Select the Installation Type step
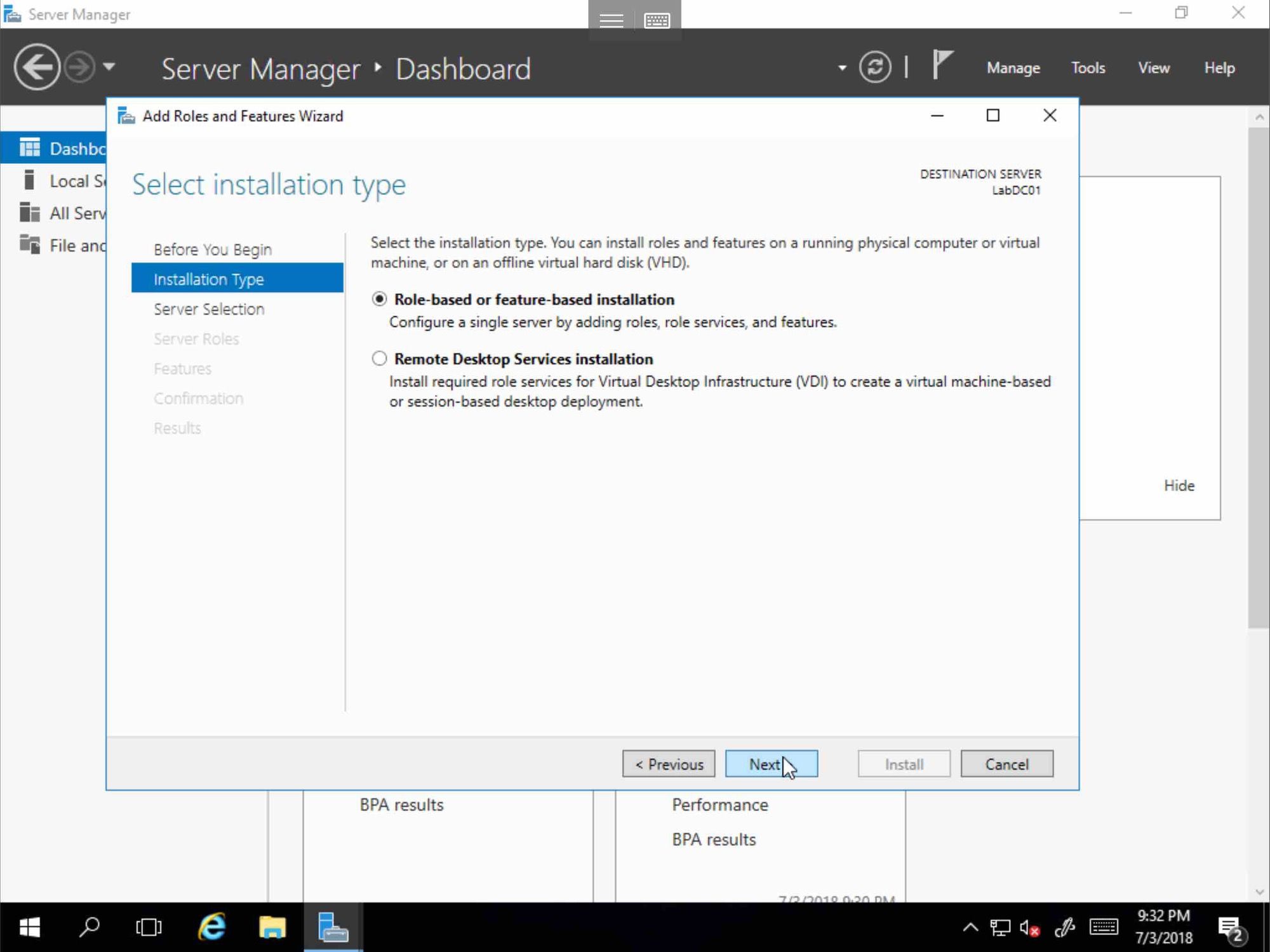The image size is (1270, 952). tap(237, 278)
